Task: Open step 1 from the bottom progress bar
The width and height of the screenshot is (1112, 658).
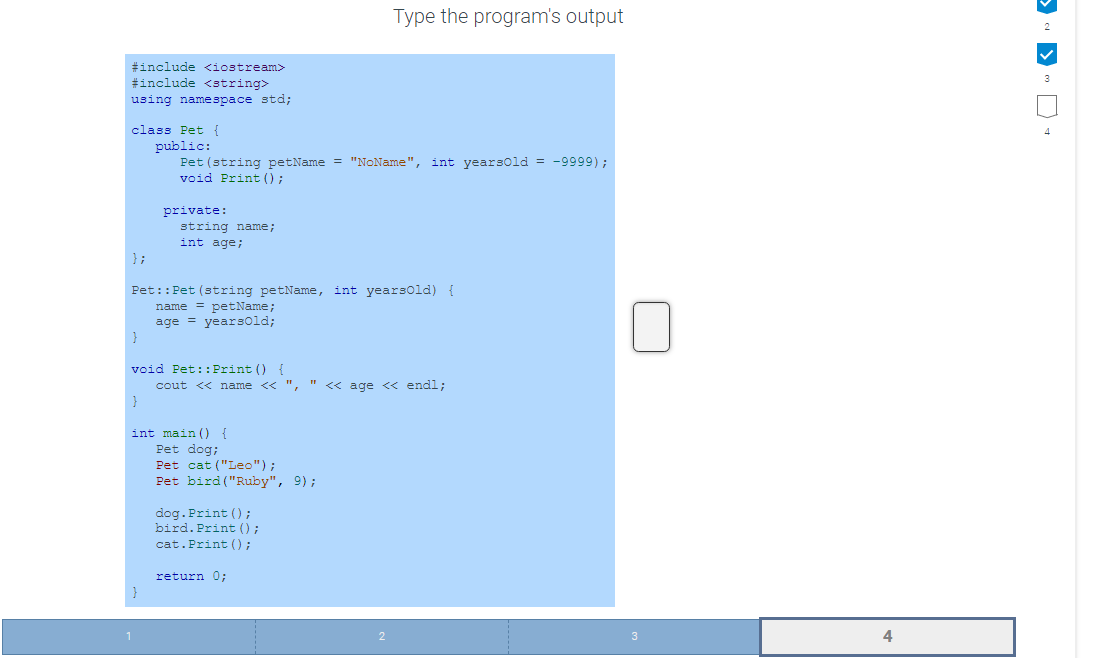Action: tap(127, 636)
